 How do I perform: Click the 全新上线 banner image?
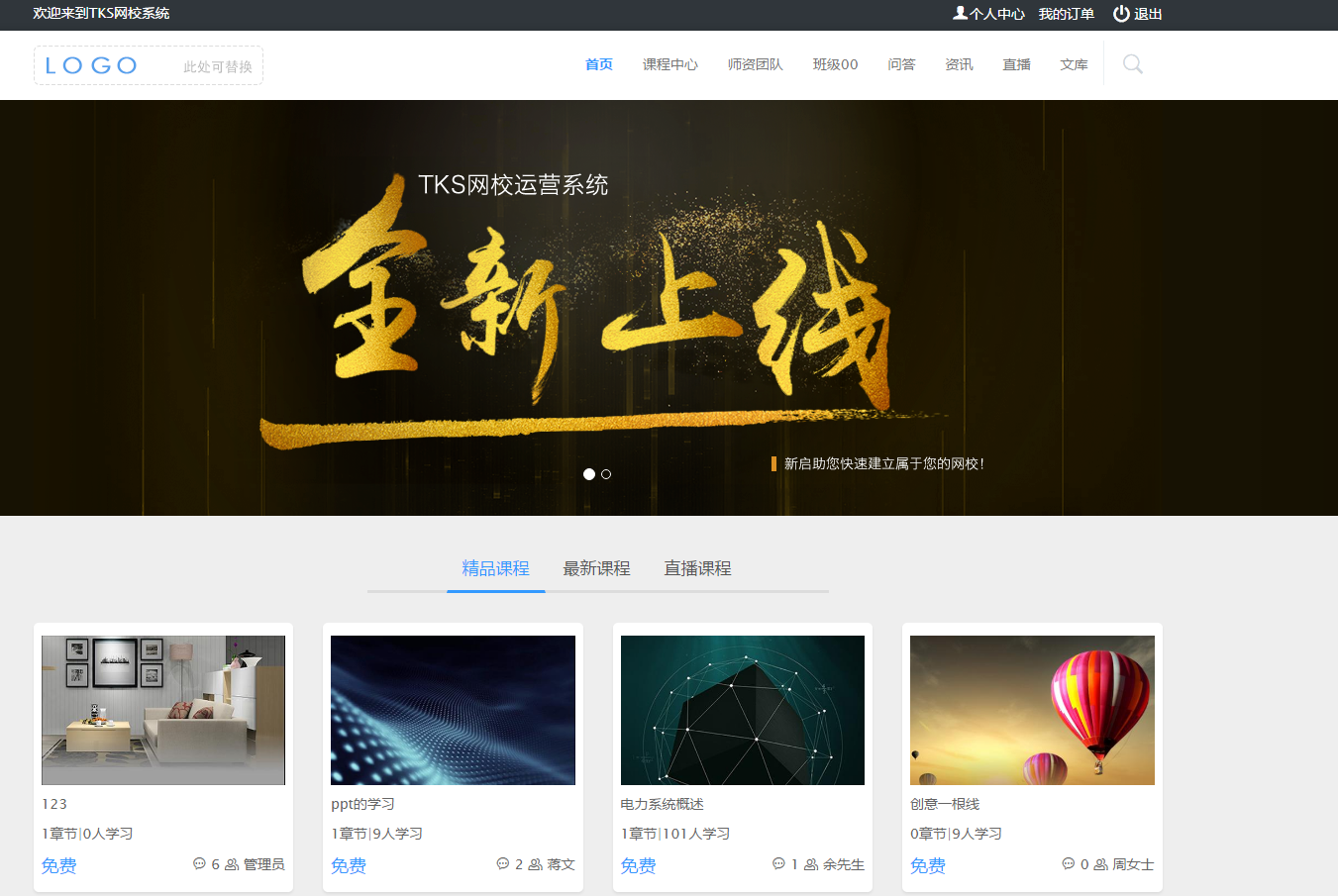click(669, 308)
